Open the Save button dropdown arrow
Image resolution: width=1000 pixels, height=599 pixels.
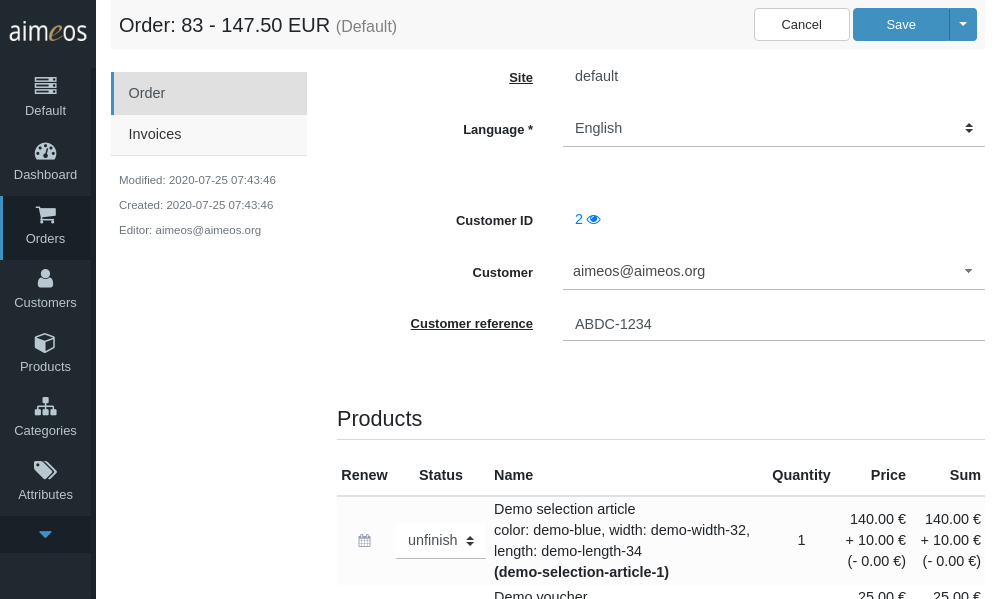(963, 24)
